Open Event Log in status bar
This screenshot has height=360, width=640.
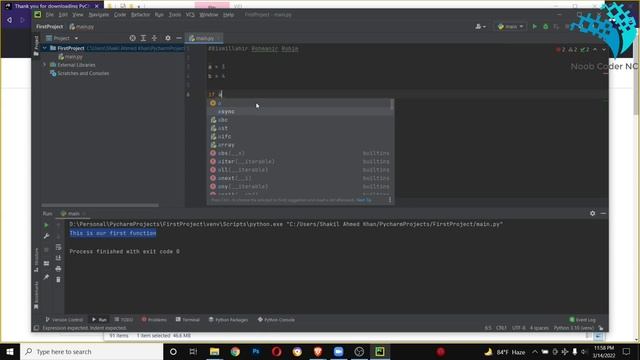pyautogui.click(x=582, y=320)
